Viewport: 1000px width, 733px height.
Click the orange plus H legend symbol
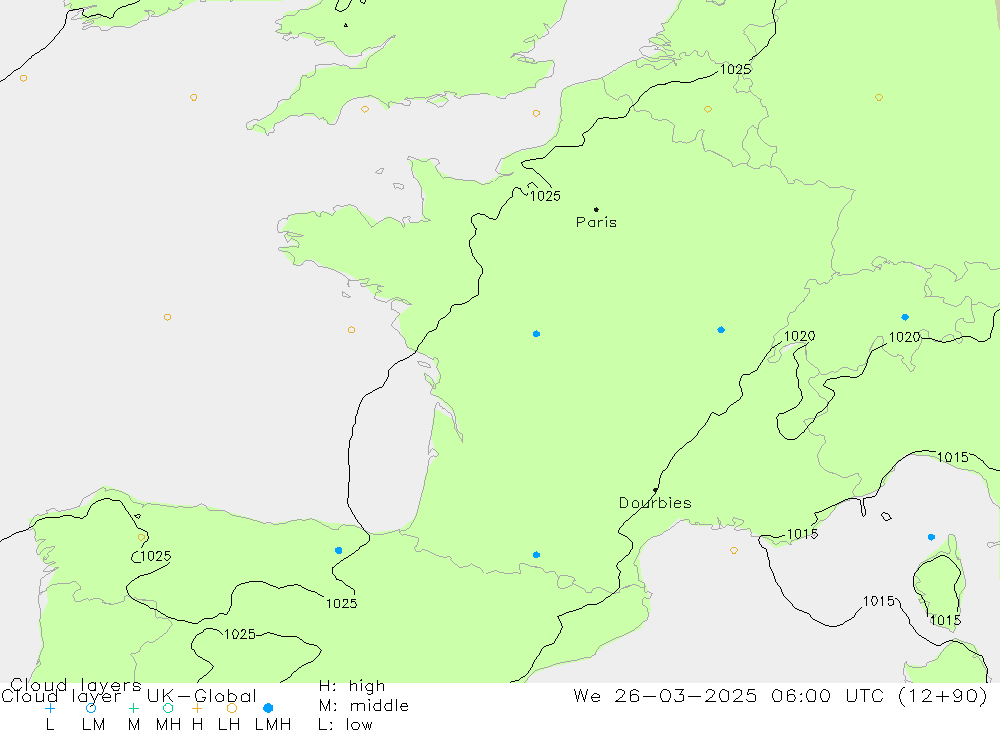pyautogui.click(x=197, y=708)
